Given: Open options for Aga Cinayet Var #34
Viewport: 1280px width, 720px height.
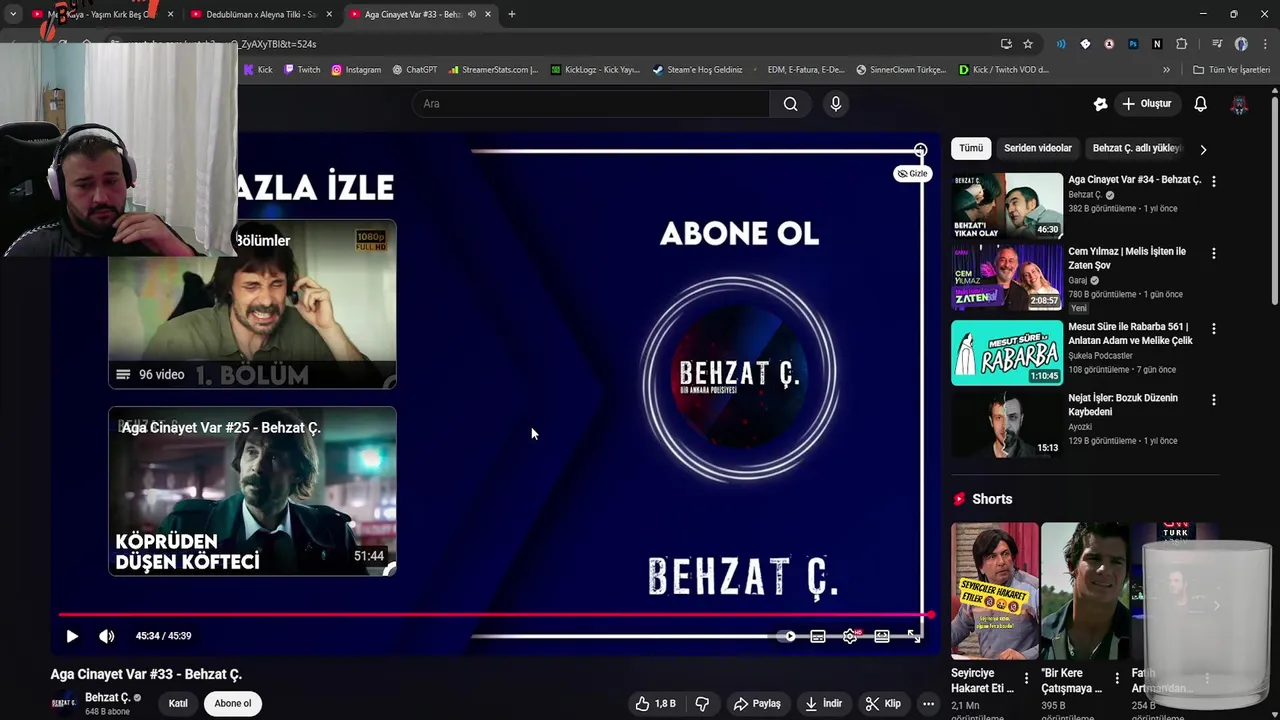Looking at the screenshot, I should click(1214, 182).
